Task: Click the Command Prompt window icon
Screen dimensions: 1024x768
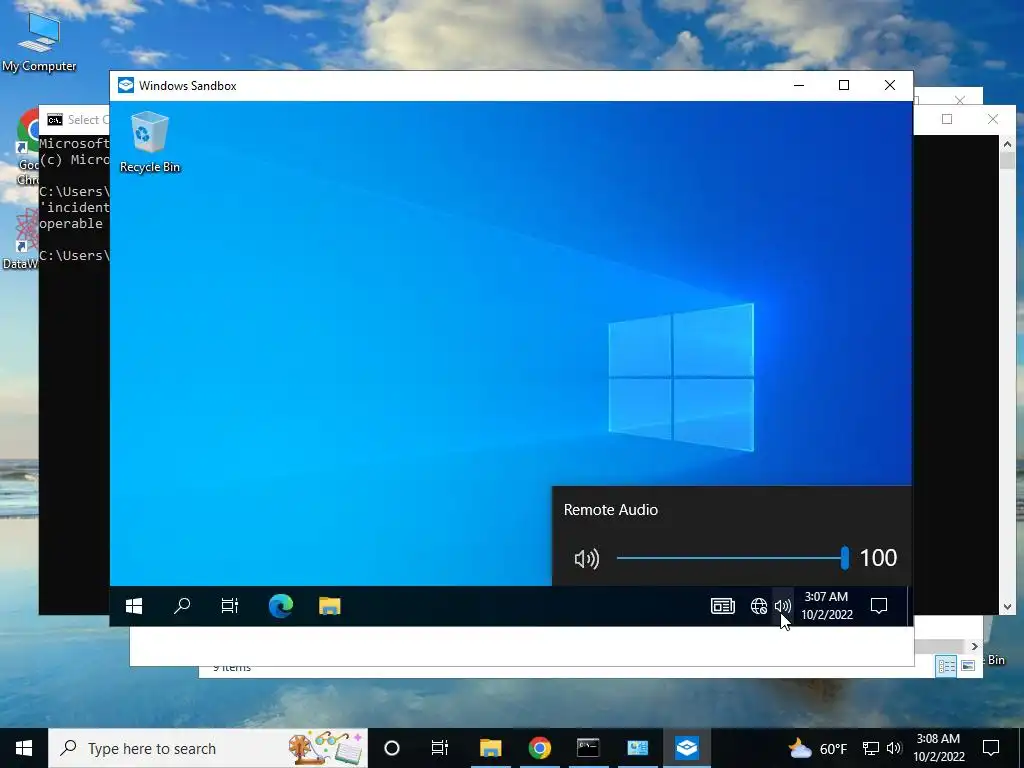Action: click(x=55, y=120)
